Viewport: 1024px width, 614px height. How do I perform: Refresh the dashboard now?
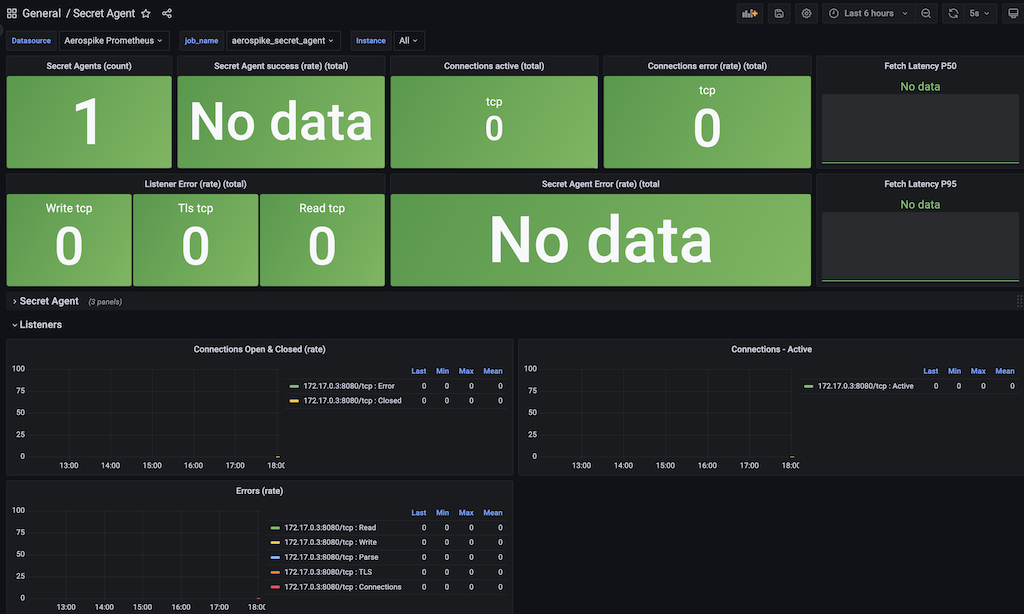(953, 13)
